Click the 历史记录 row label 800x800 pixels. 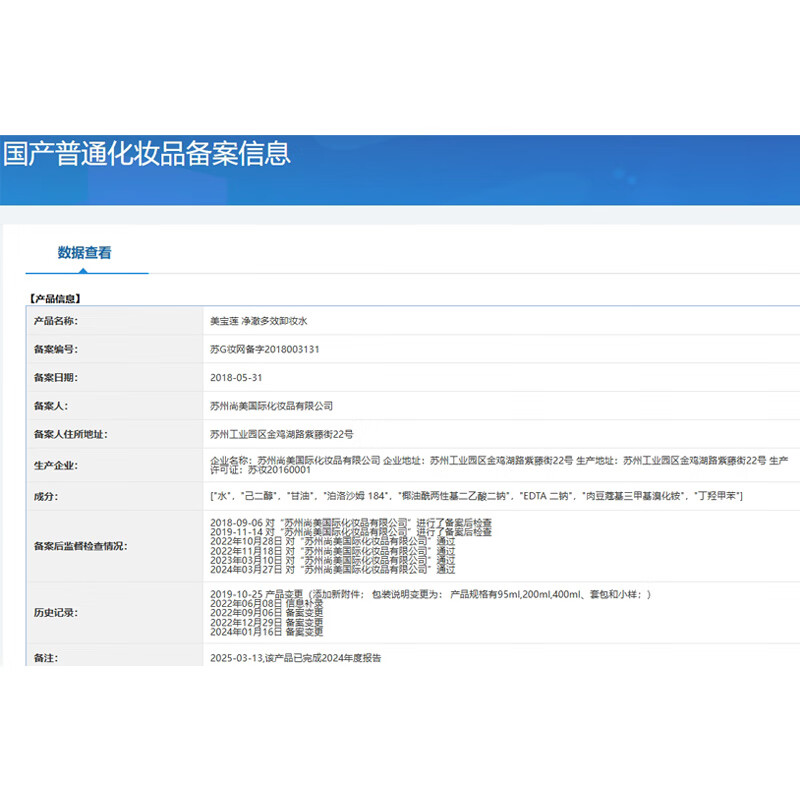[56, 613]
